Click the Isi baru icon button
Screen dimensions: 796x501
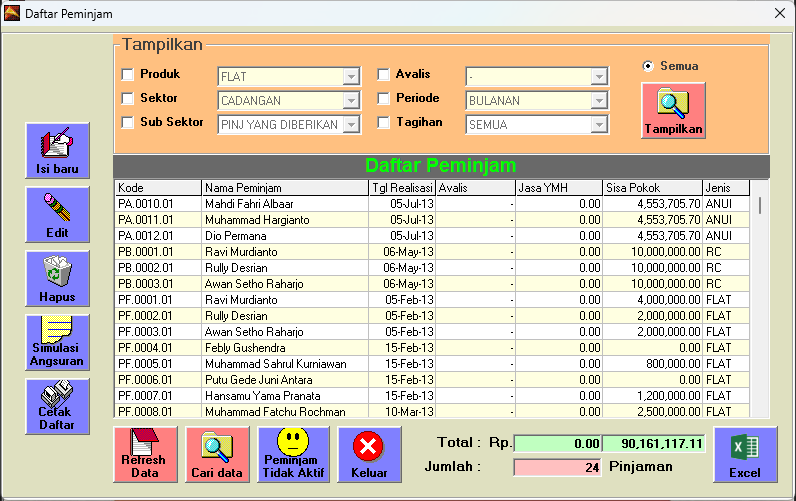tap(57, 150)
